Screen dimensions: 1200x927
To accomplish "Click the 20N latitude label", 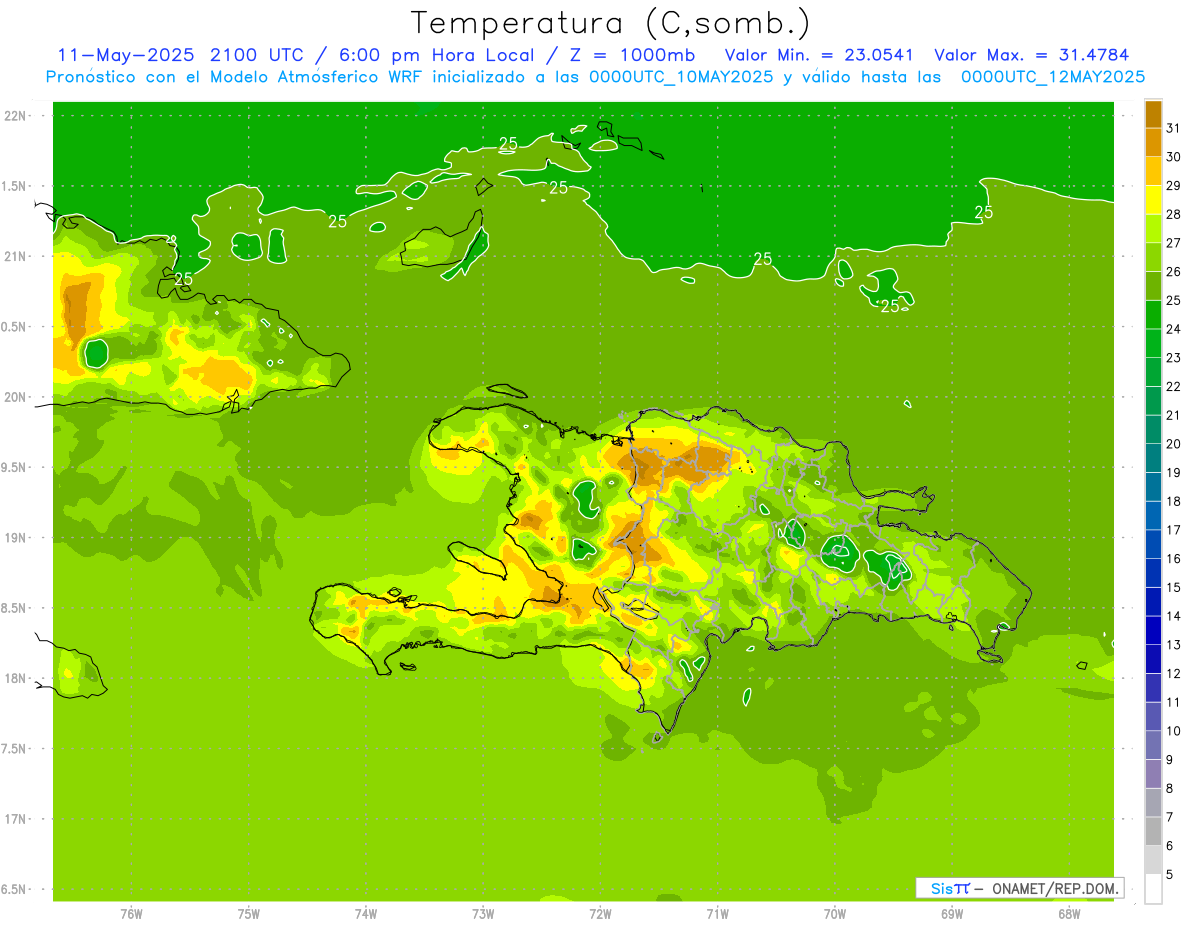I will pos(16,398).
